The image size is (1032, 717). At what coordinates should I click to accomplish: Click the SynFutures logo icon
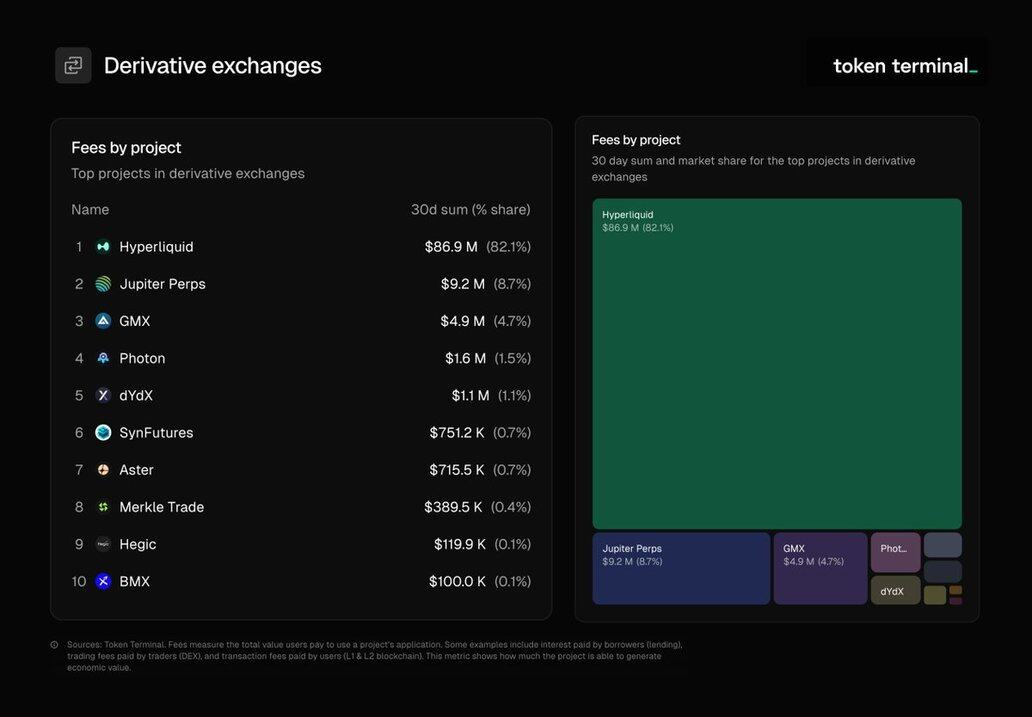103,433
